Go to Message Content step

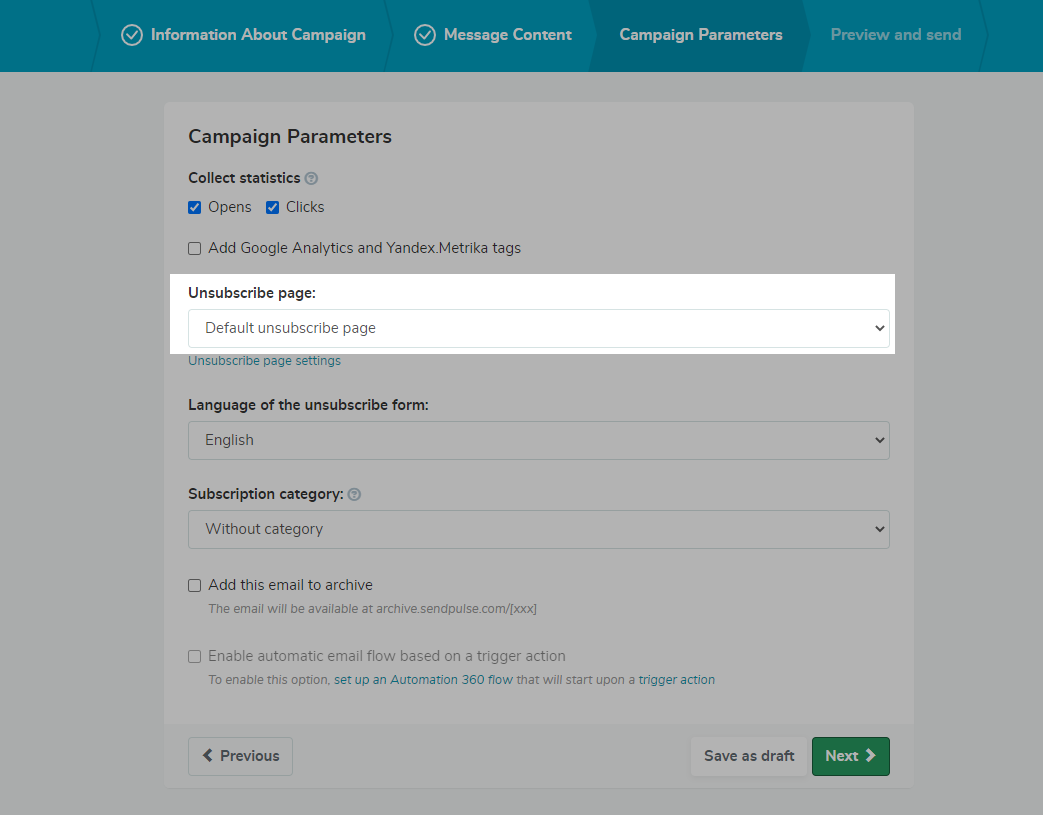507,35
